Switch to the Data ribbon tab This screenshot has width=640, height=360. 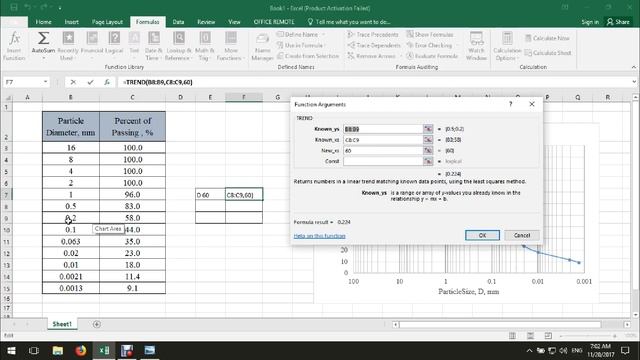click(178, 22)
